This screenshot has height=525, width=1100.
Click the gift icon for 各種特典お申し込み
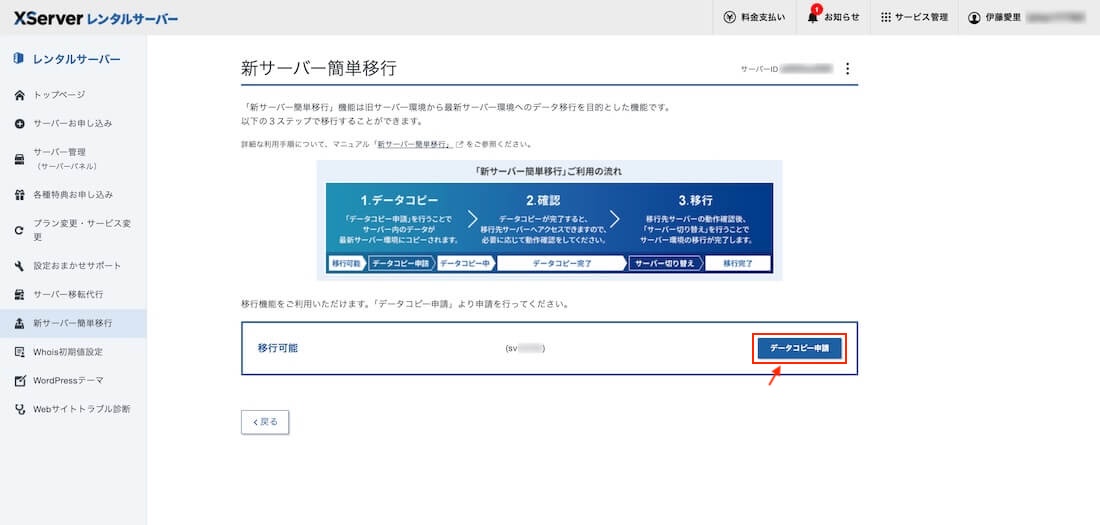pos(20,194)
